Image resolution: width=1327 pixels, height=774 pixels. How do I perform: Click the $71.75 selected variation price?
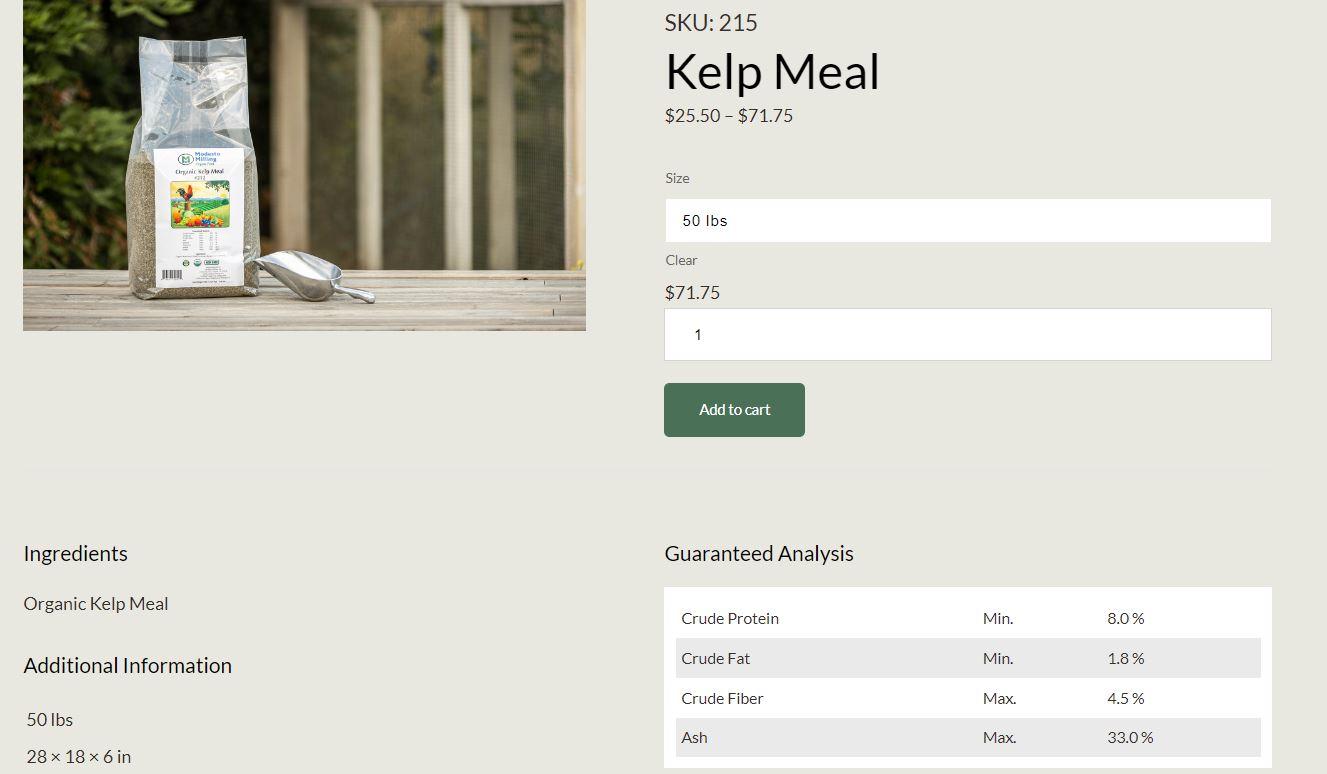tap(692, 293)
